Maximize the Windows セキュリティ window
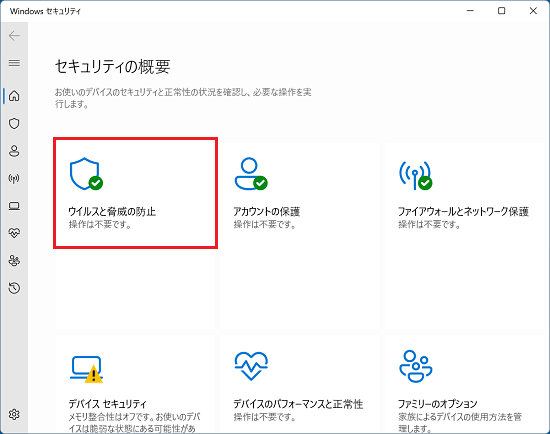This screenshot has height=434, width=550. pos(502,11)
